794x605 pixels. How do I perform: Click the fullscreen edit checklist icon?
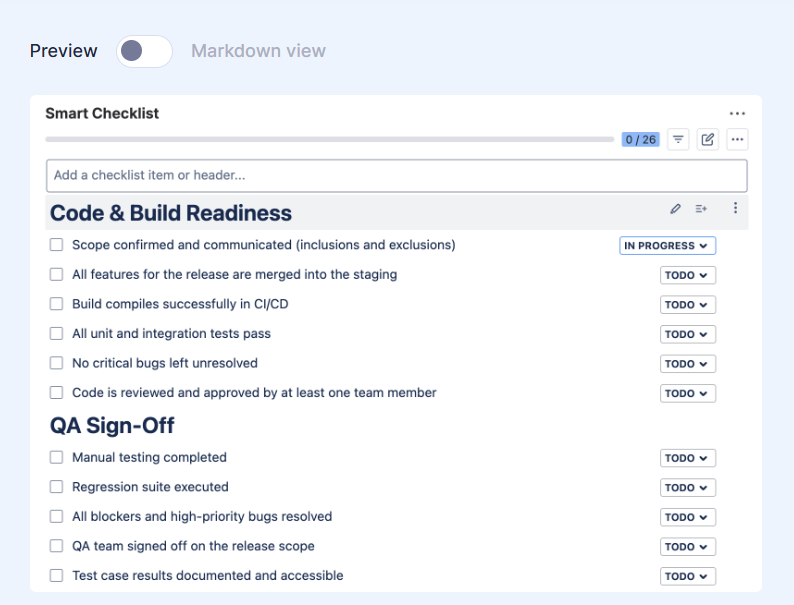[x=708, y=140]
